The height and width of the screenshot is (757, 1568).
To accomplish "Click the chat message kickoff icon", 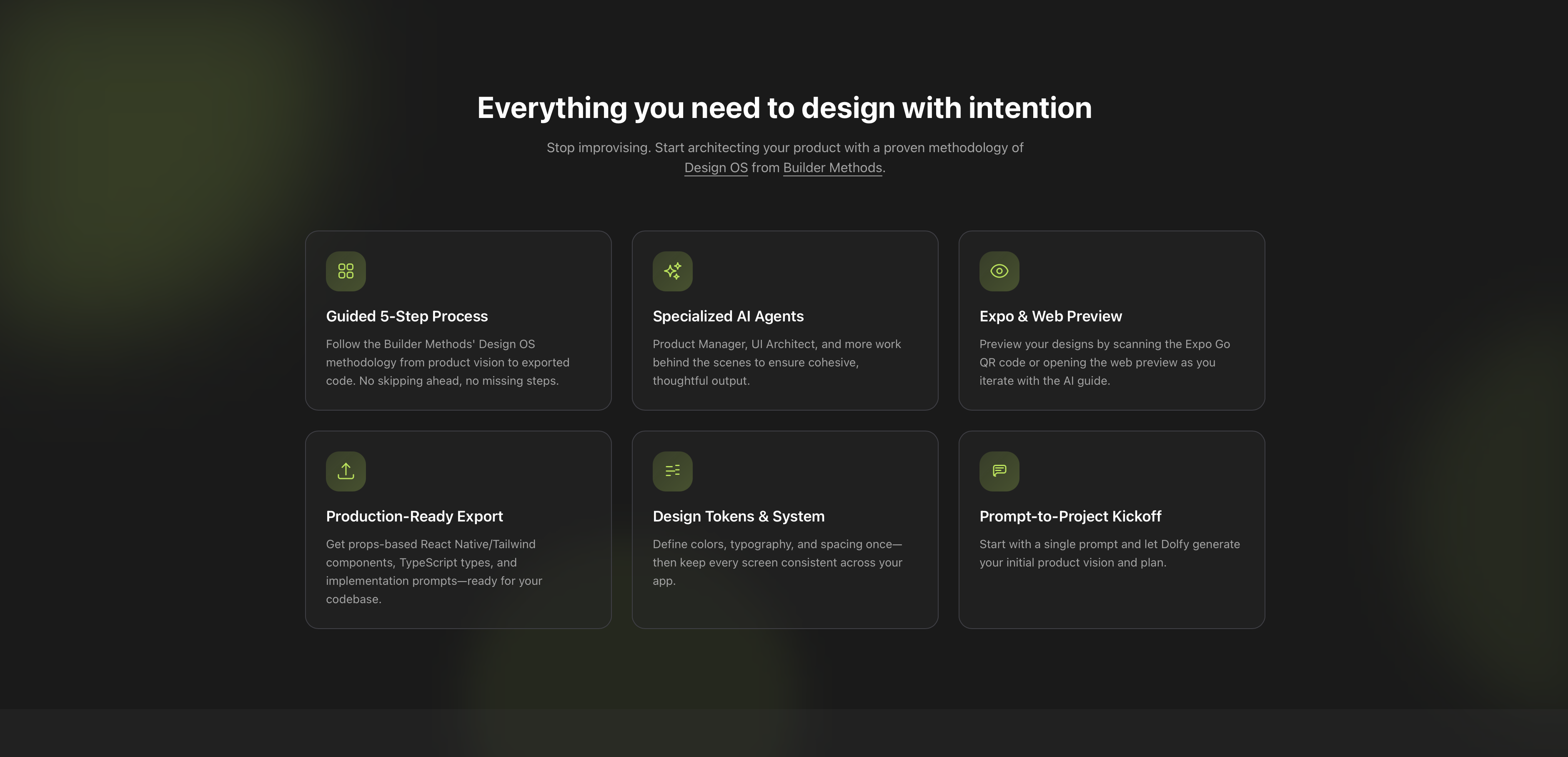I will pos(999,471).
